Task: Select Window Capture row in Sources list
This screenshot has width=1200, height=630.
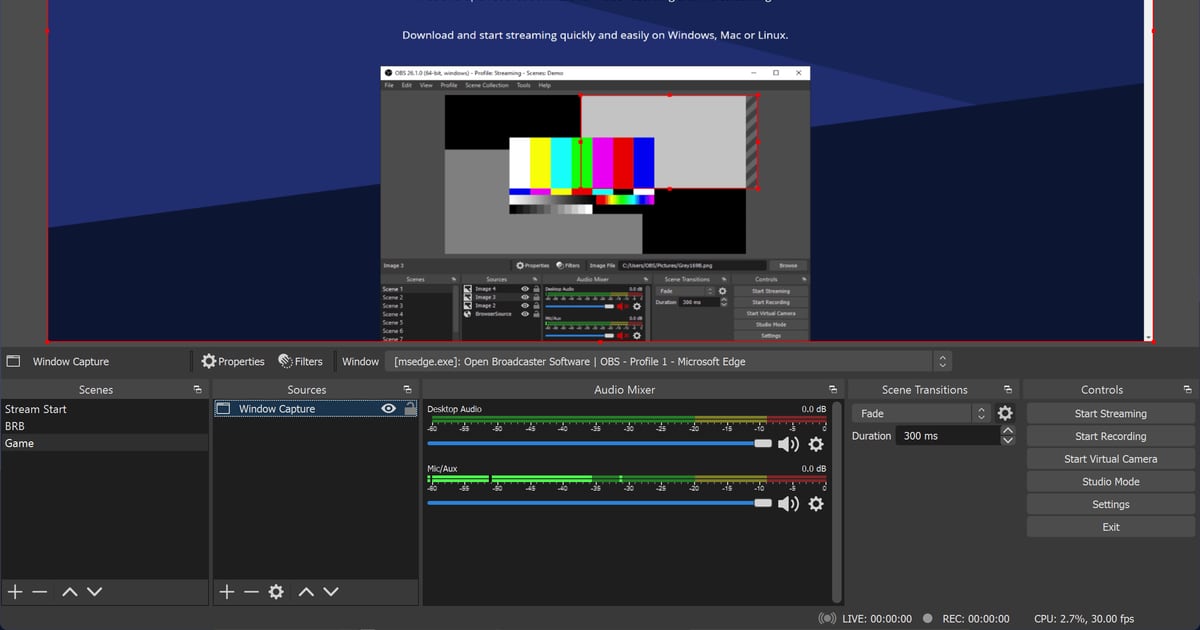Action: (x=316, y=408)
